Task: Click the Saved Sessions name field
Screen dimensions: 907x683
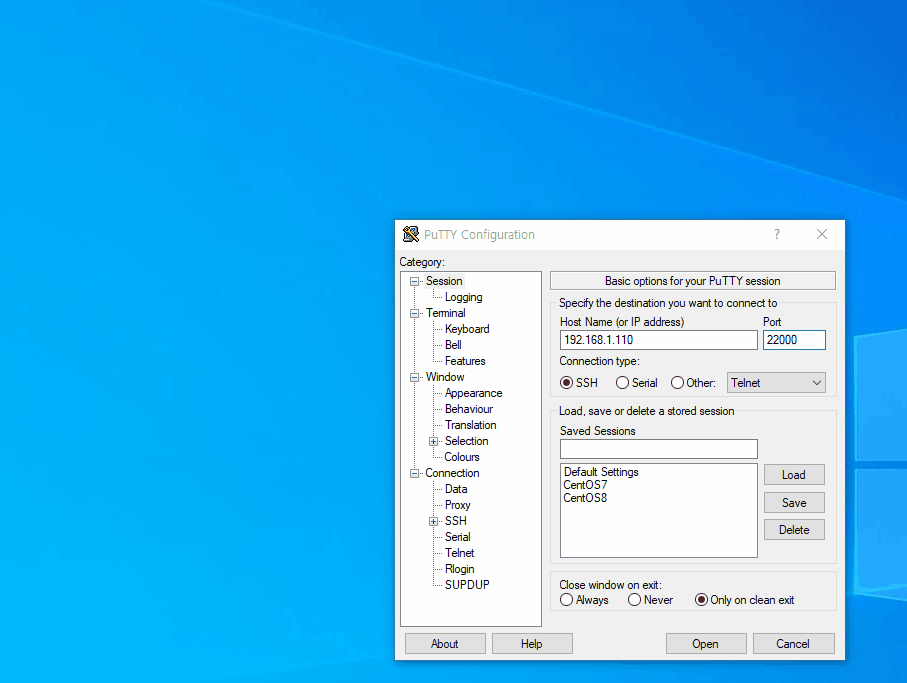Action: (x=658, y=449)
